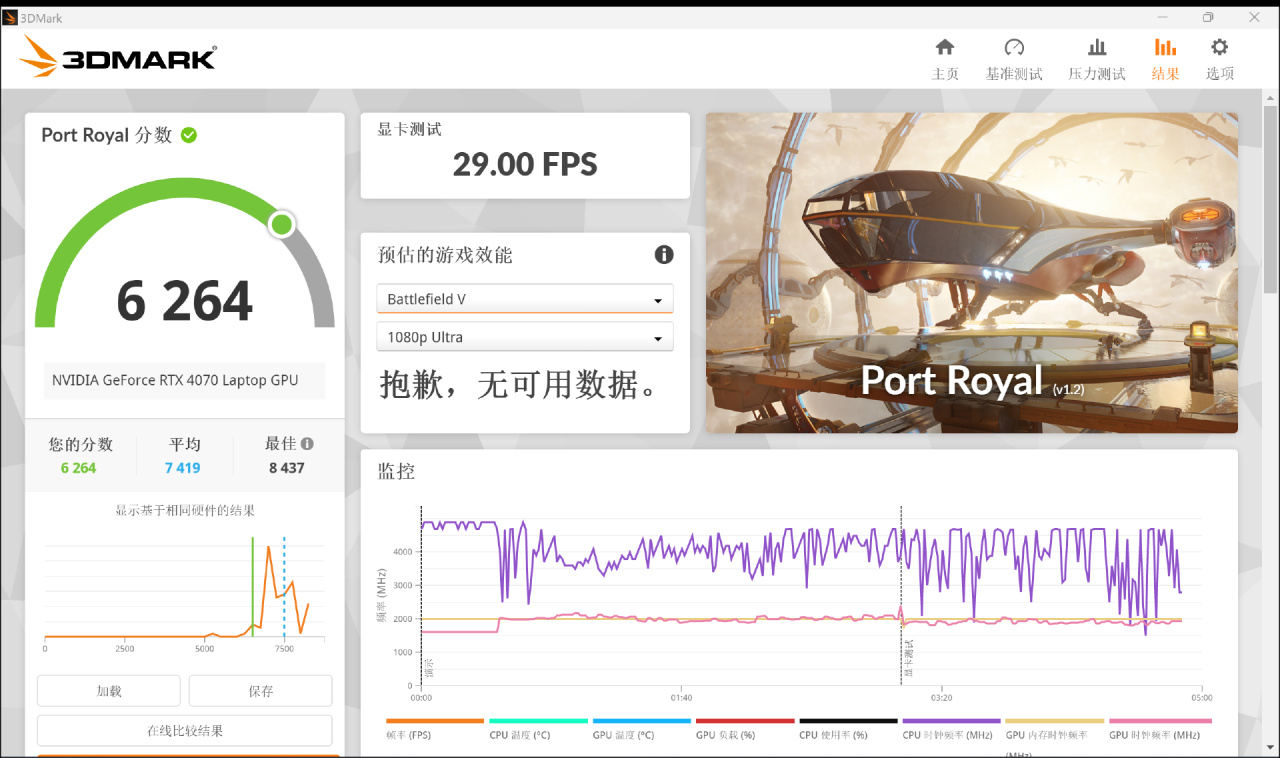Click the 2500 label on the histogram axis
Viewport: 1280px width, 758px height.
tap(125, 649)
